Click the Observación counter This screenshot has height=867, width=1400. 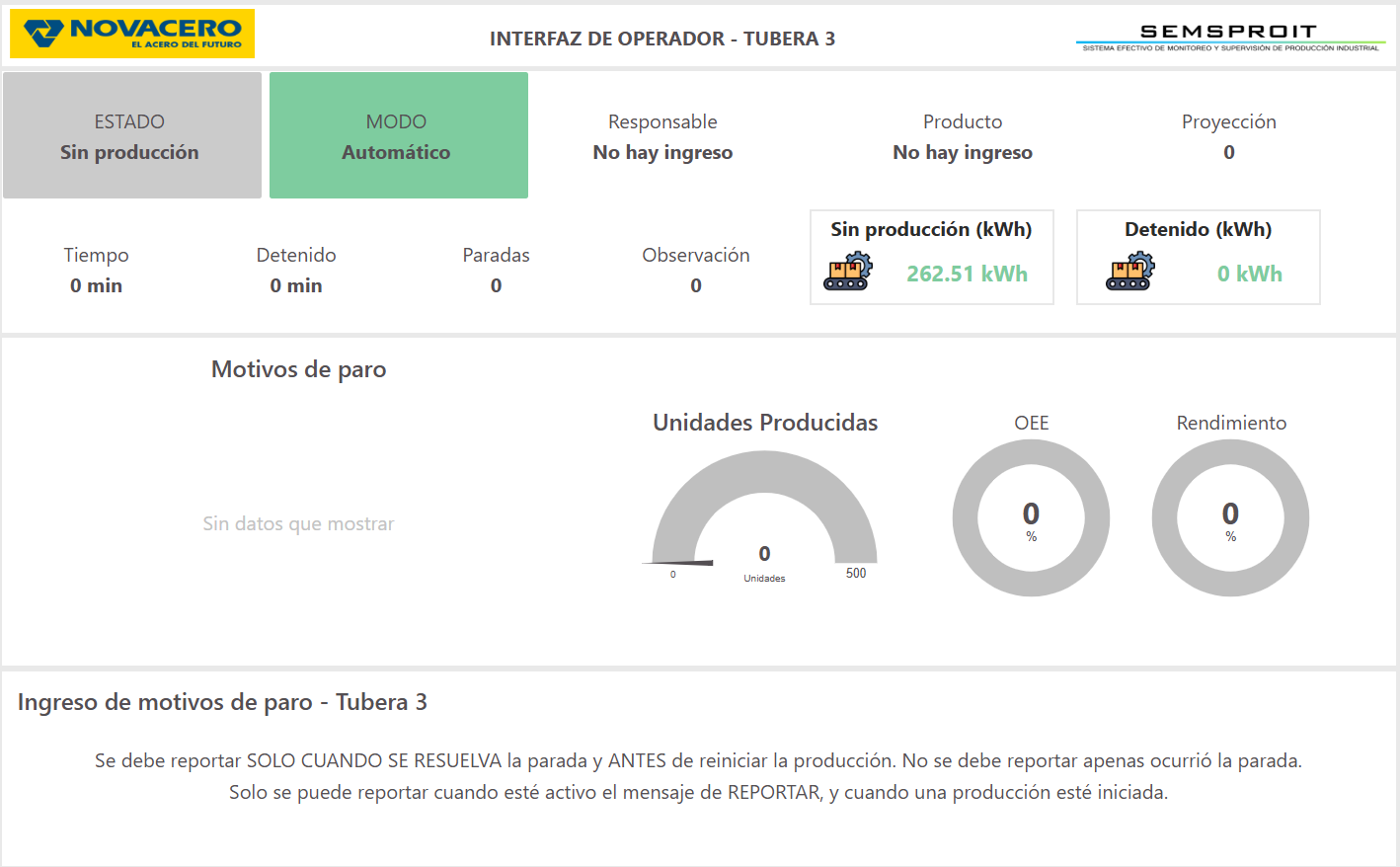[696, 285]
